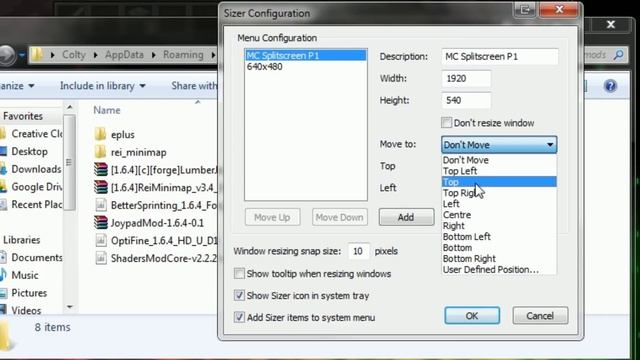The image size is (640, 360).
Task: Click the Move Up button
Action: [x=272, y=217]
